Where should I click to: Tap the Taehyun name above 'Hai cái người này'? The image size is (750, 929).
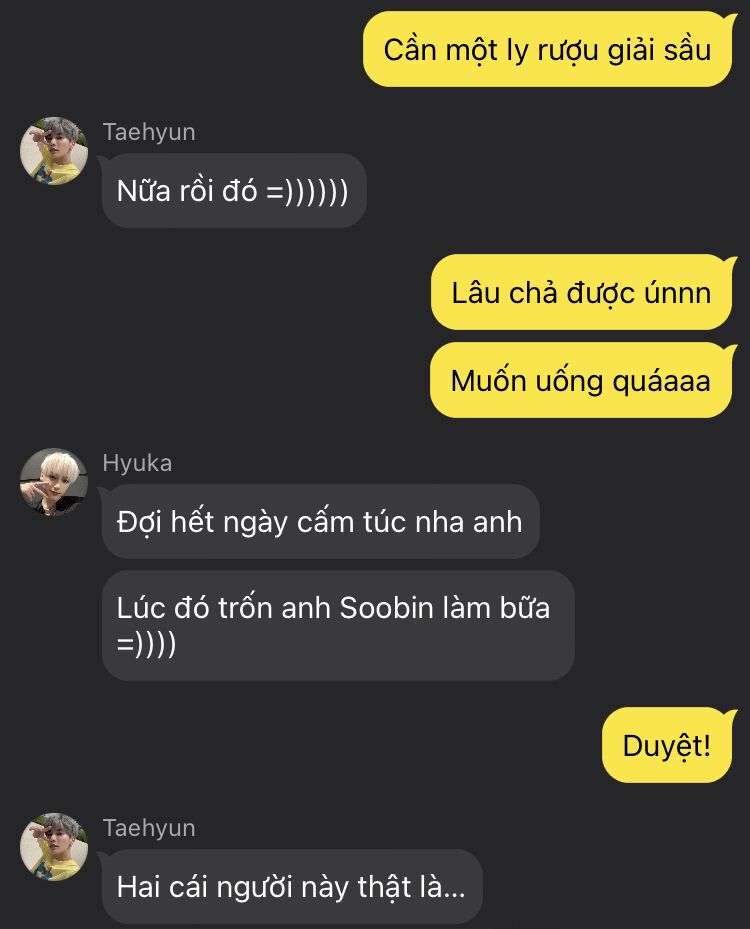click(x=149, y=828)
